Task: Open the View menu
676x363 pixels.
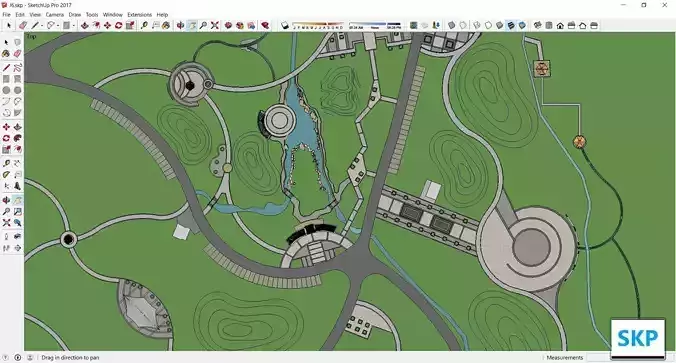Action: (x=35, y=15)
